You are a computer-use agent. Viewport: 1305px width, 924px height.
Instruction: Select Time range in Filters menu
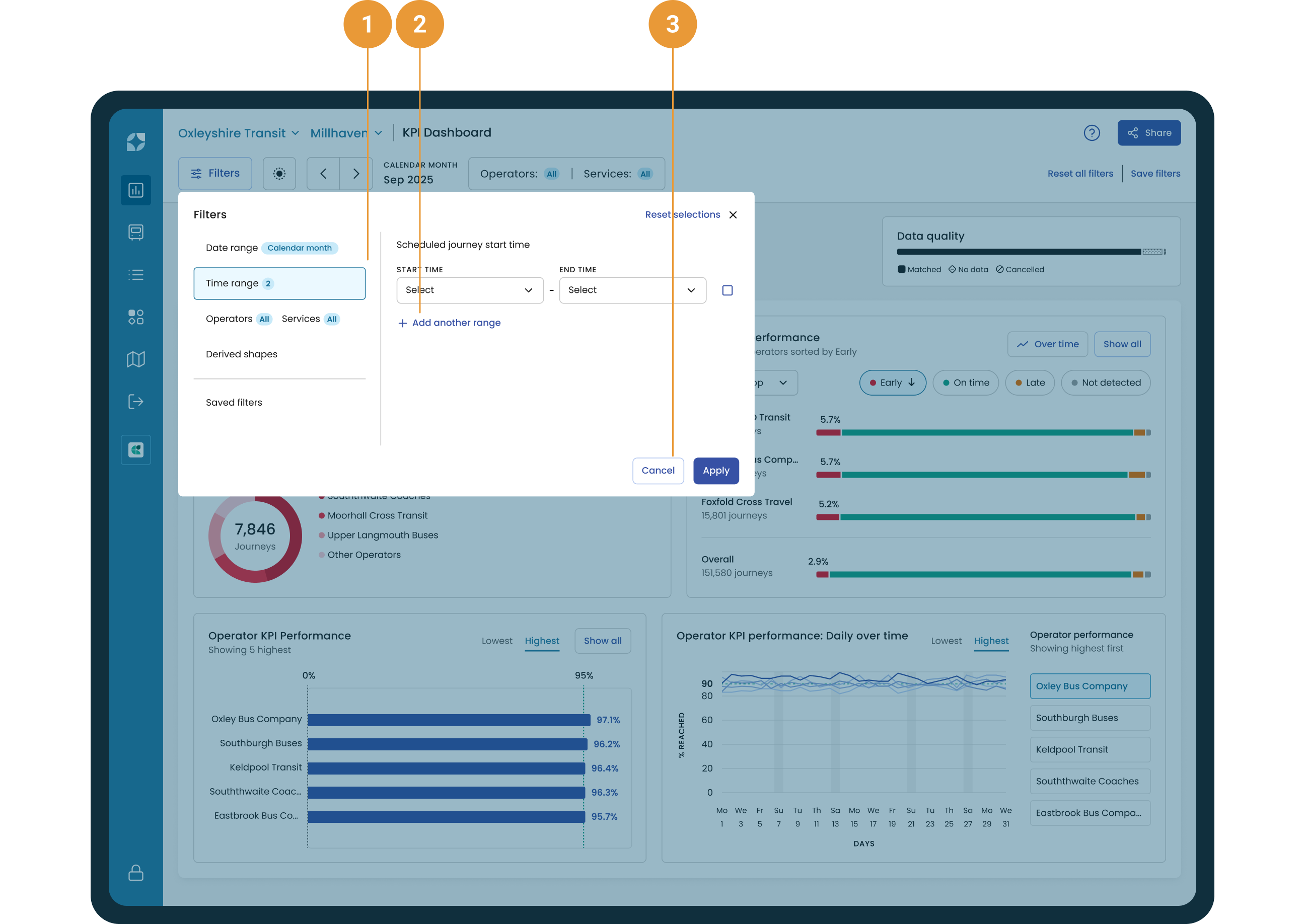click(279, 283)
